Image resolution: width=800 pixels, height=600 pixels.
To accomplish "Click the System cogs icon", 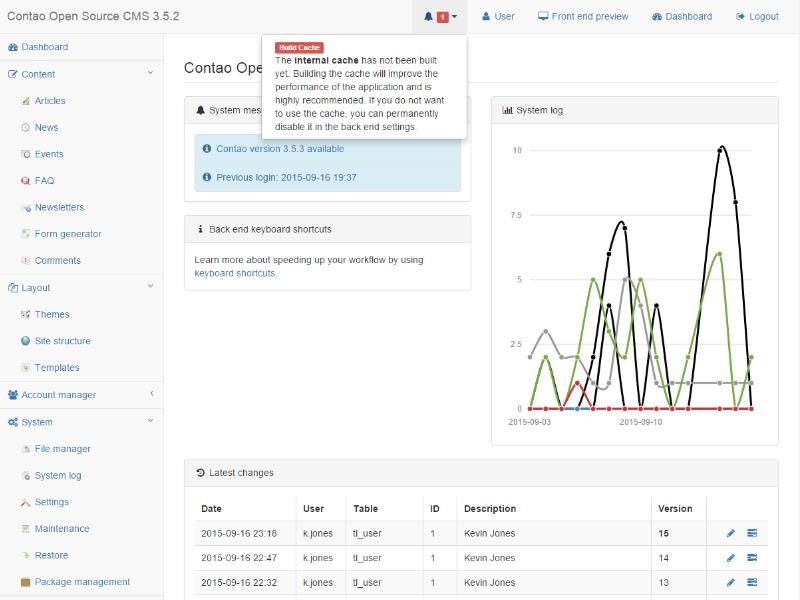I will (13, 422).
